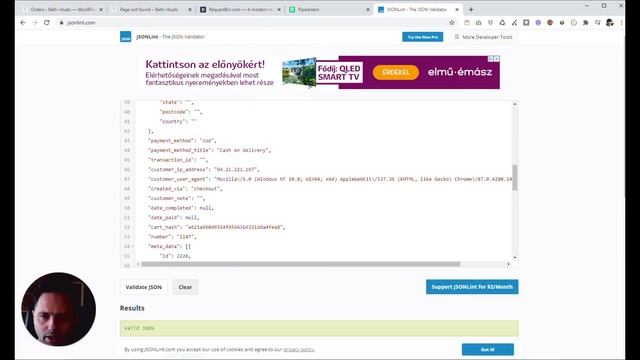Click the horizontal scroll-right arrow
The width and height of the screenshot is (640, 360).
[508, 264]
